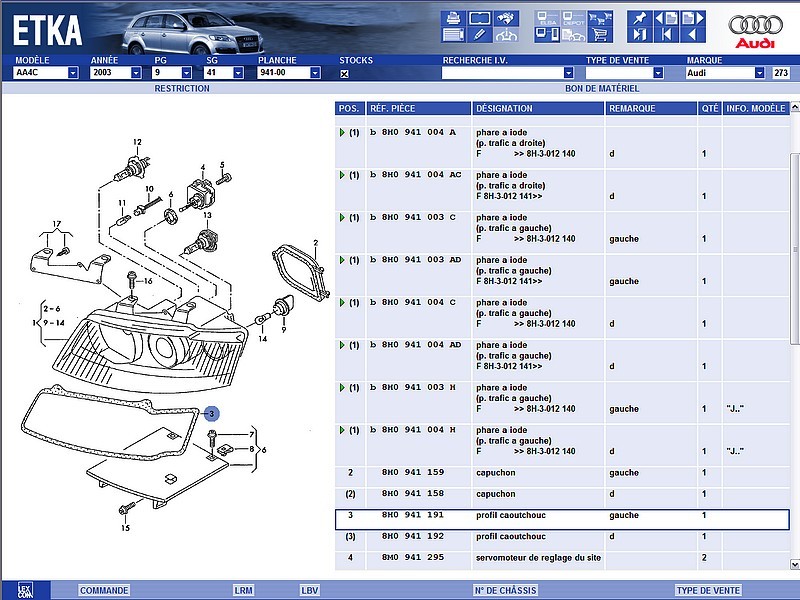The height and width of the screenshot is (600, 800).
Task: Open the single shopping cart icon
Action: 600,35
